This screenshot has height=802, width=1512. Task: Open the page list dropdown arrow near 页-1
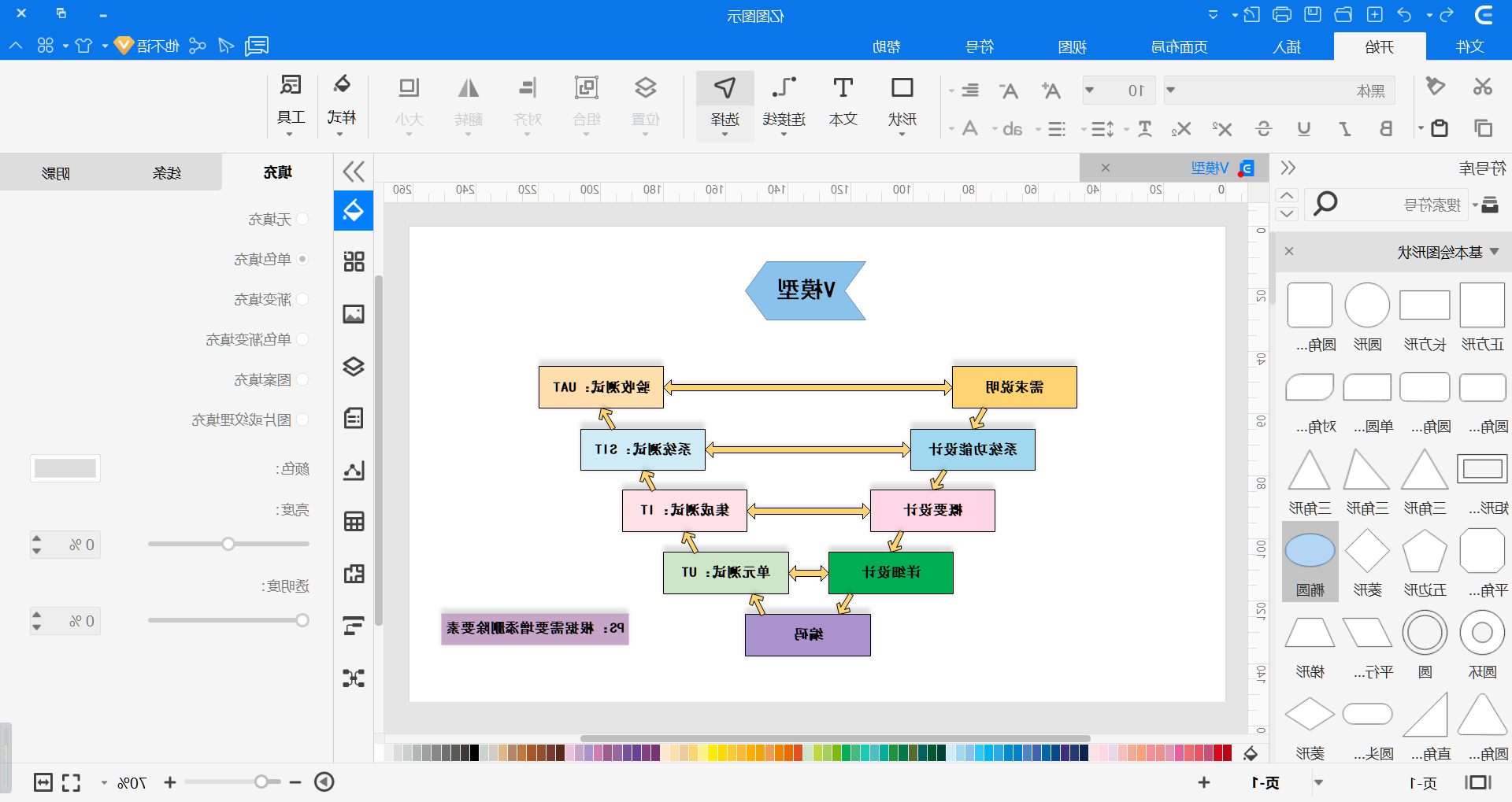1318,782
